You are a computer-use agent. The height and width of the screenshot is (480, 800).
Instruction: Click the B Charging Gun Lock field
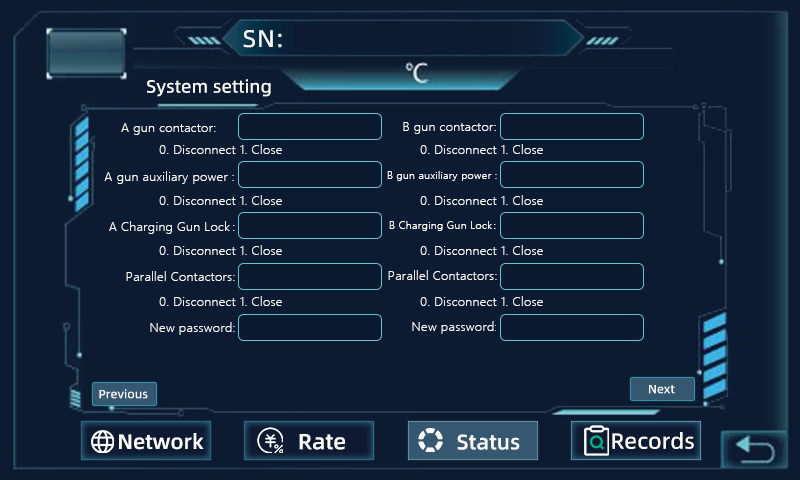(x=571, y=226)
